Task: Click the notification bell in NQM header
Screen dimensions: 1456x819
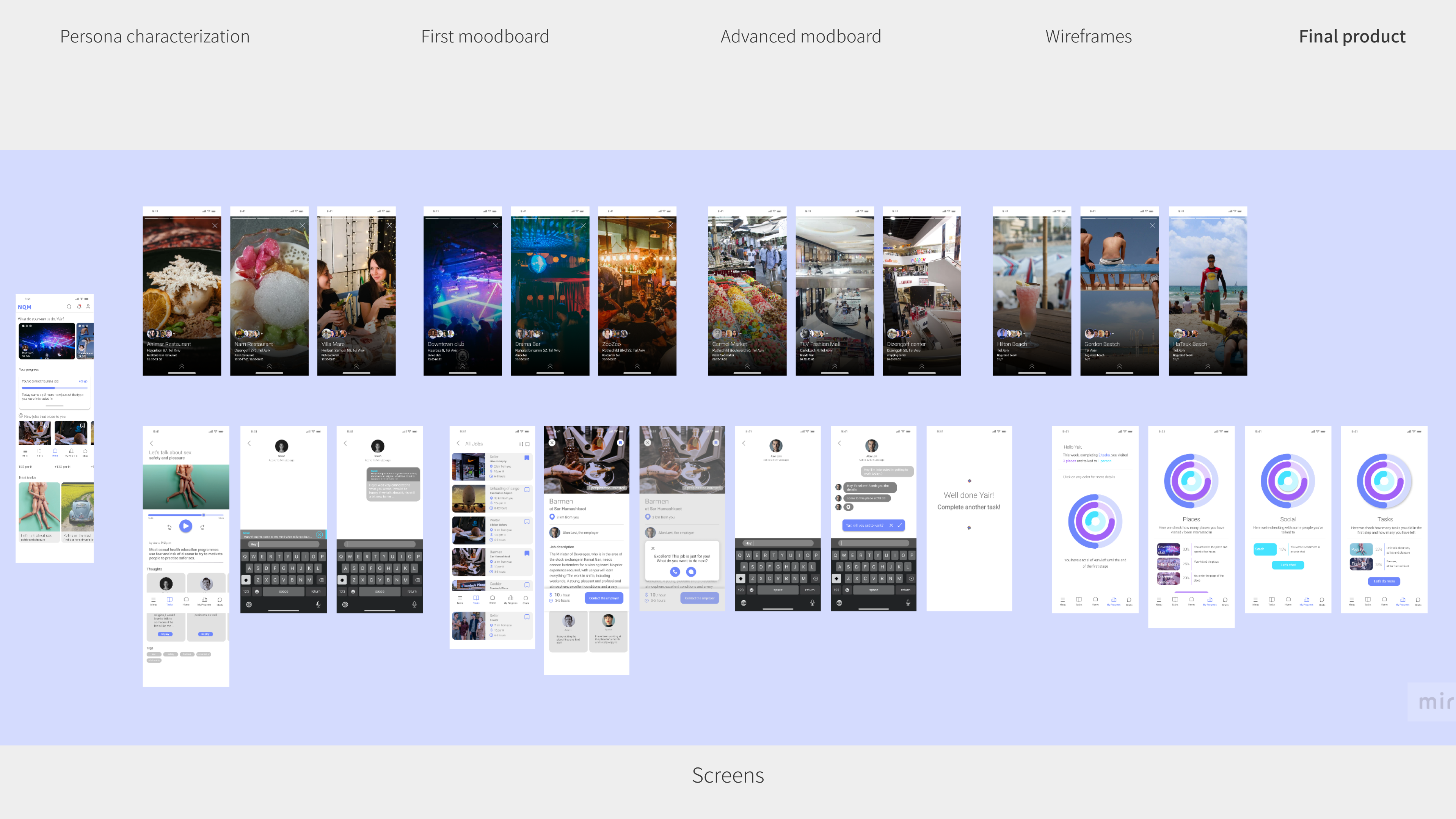Action: (x=79, y=307)
